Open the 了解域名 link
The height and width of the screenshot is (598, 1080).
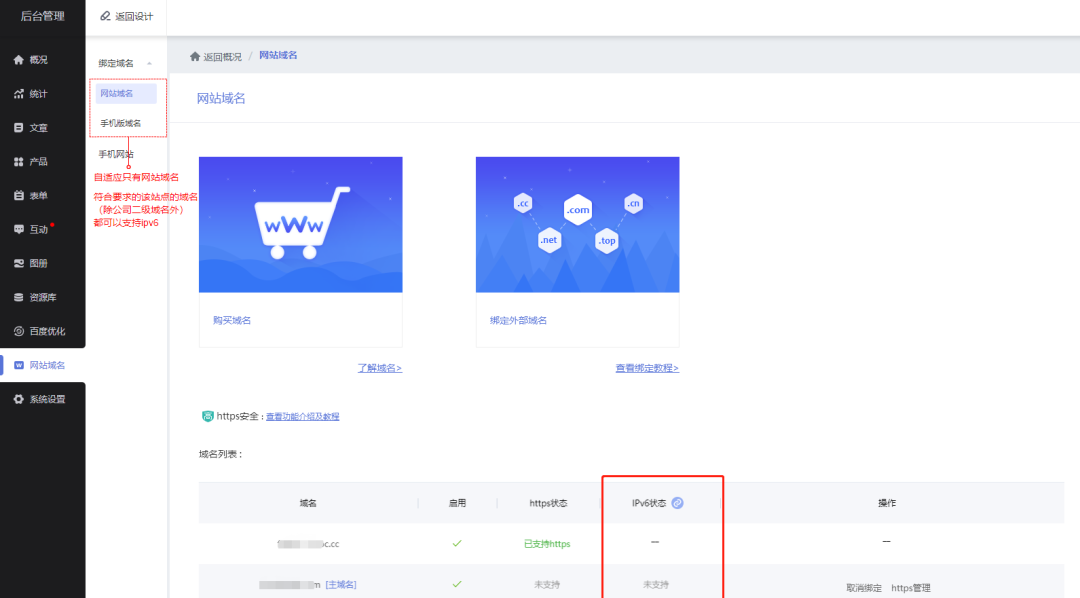click(x=380, y=368)
